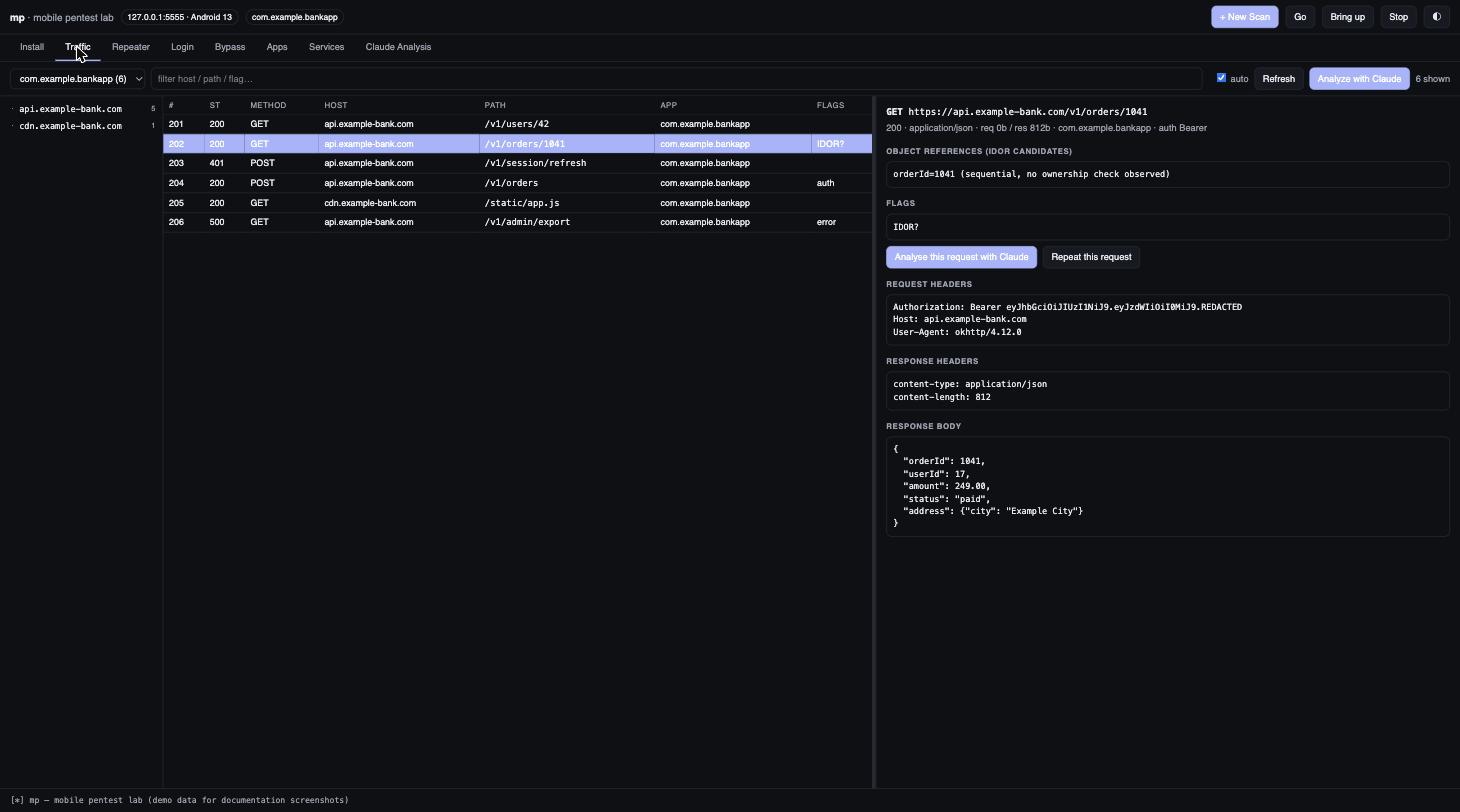This screenshot has width=1460, height=812.
Task: Click Analyze with Claude in toolbar
Action: pyautogui.click(x=1359, y=79)
